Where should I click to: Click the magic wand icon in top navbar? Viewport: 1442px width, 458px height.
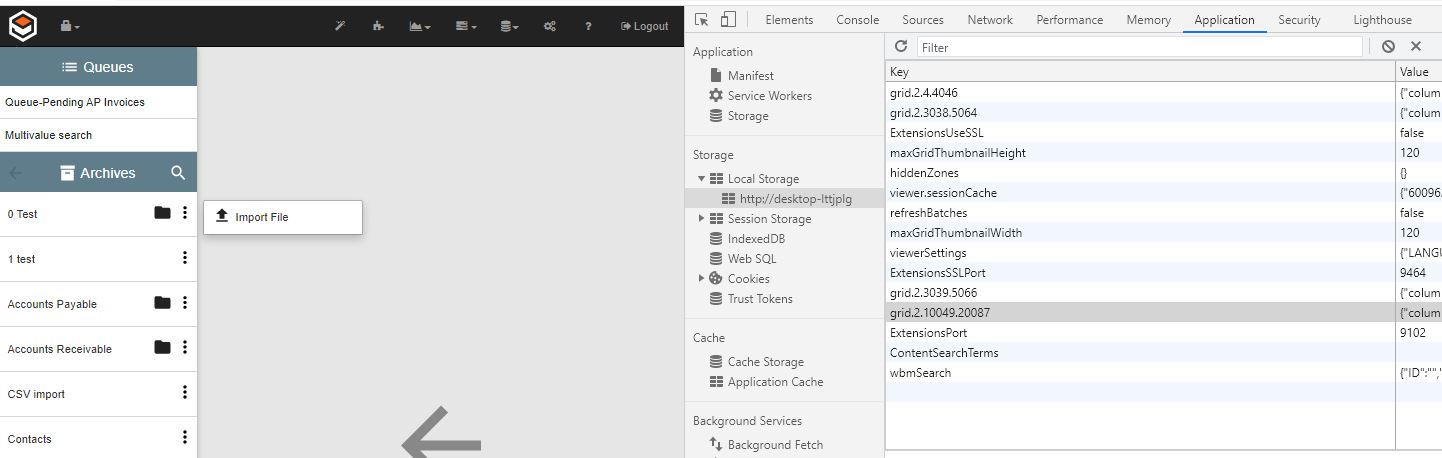(x=340, y=26)
